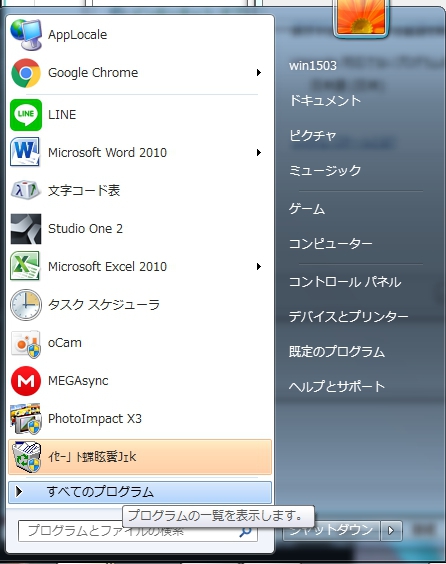
Task: Open the タスク スケジューラ clock icon
Action: (x=26, y=305)
